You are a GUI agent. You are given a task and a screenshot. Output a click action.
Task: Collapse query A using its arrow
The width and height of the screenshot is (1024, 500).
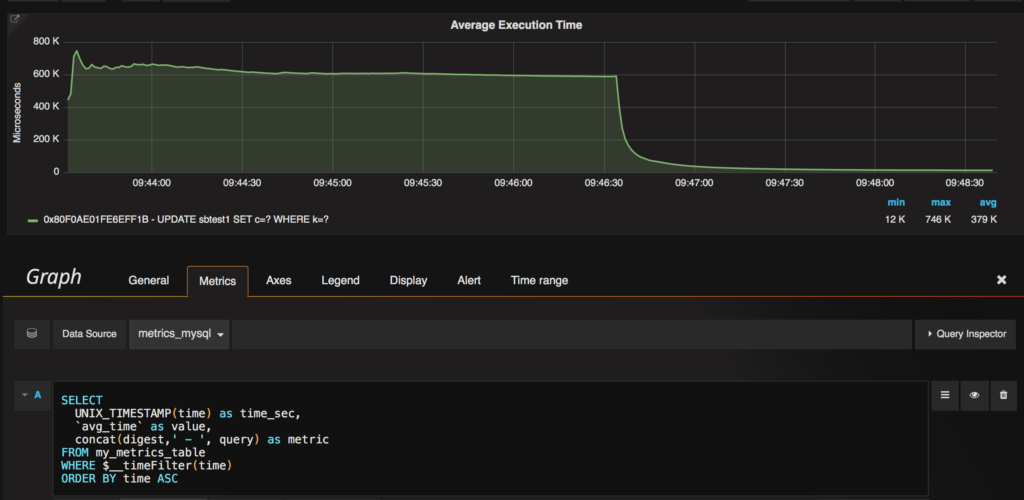(x=23, y=395)
